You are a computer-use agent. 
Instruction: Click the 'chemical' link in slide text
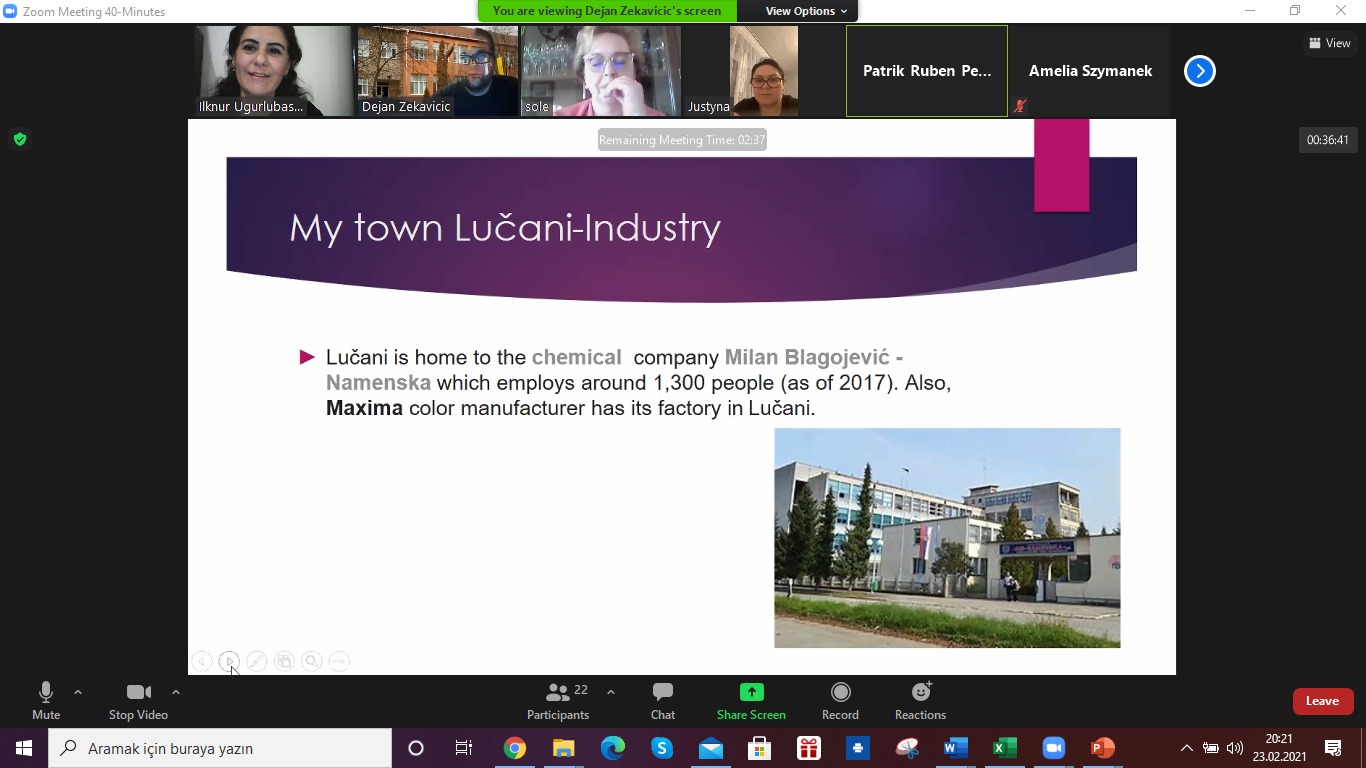pos(576,357)
